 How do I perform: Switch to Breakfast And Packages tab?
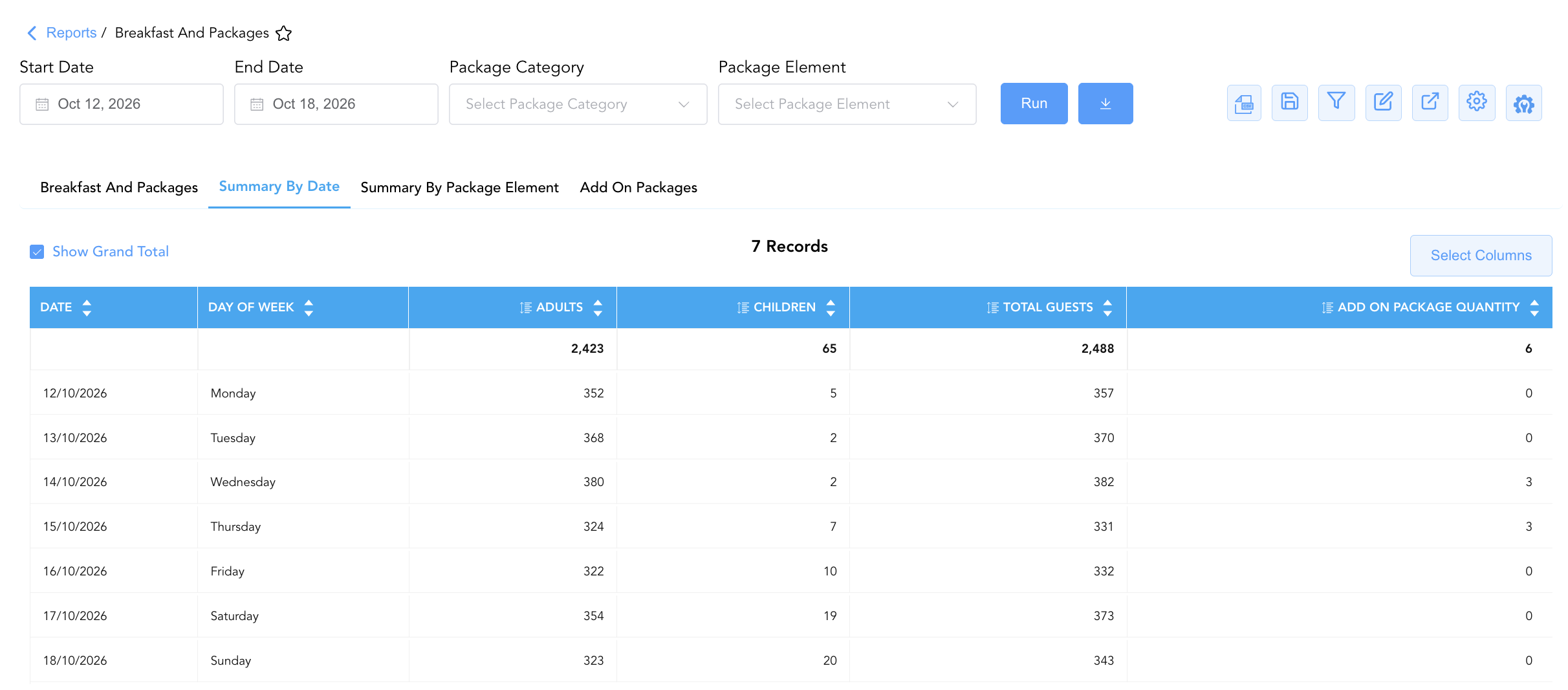pyautogui.click(x=119, y=188)
